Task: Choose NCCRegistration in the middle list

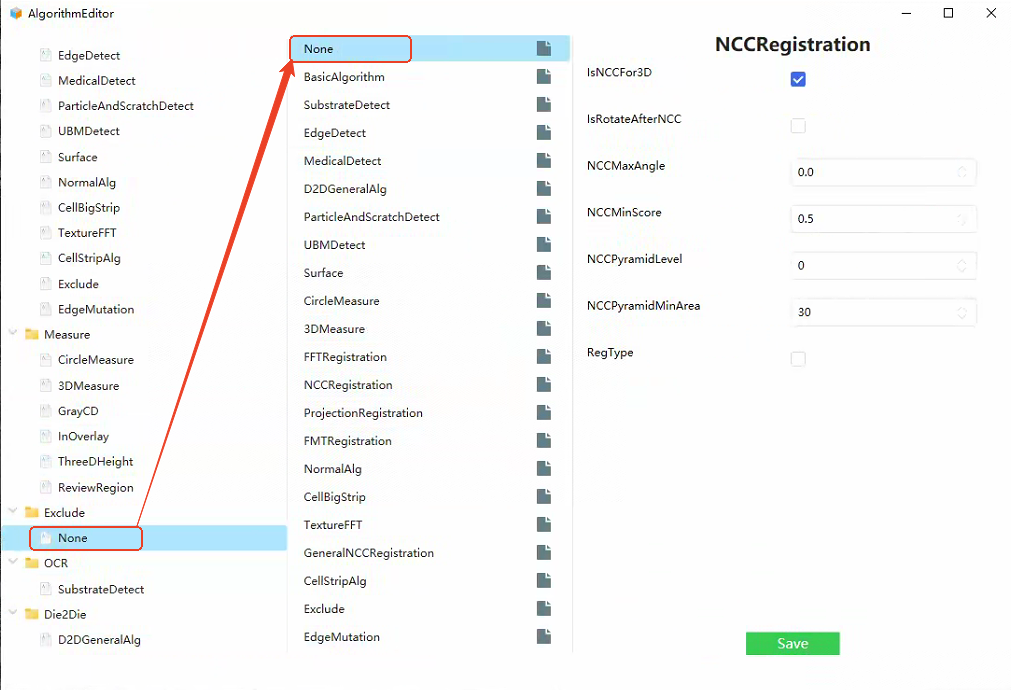Action: [x=348, y=385]
